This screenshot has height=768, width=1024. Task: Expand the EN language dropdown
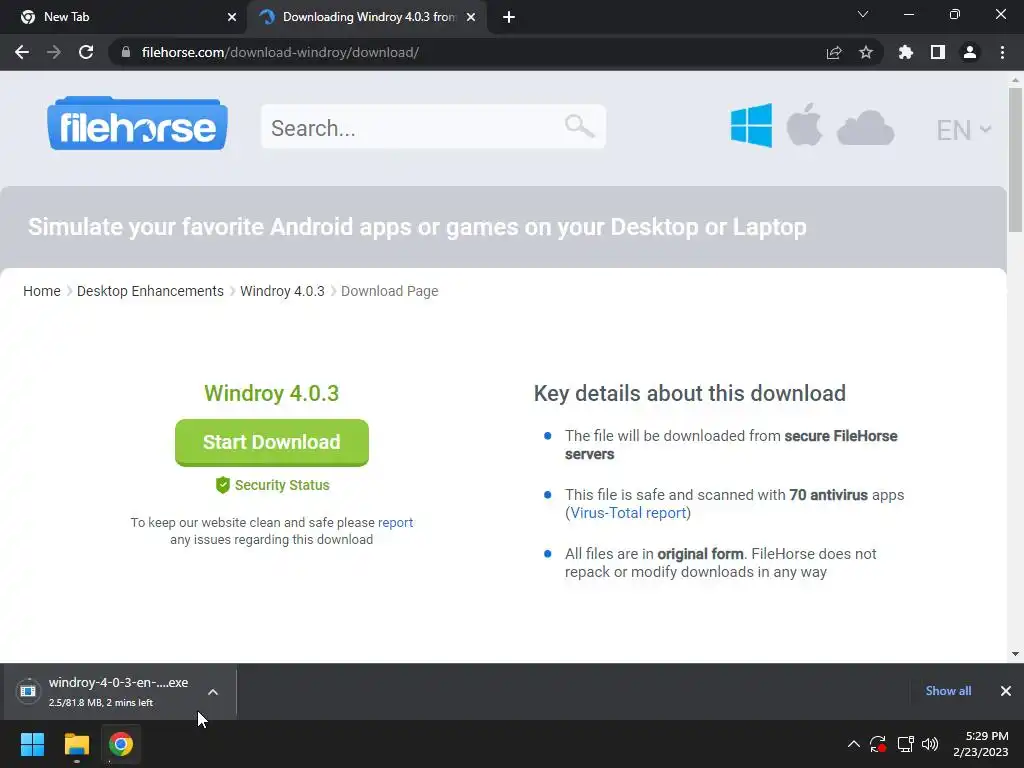coord(963,130)
